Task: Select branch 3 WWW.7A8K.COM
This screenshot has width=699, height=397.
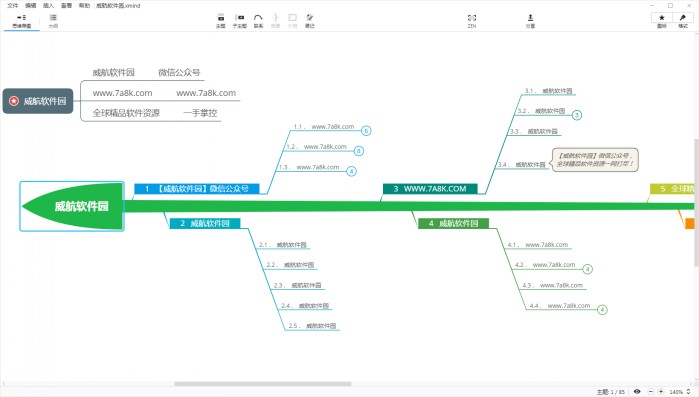Action: point(430,188)
